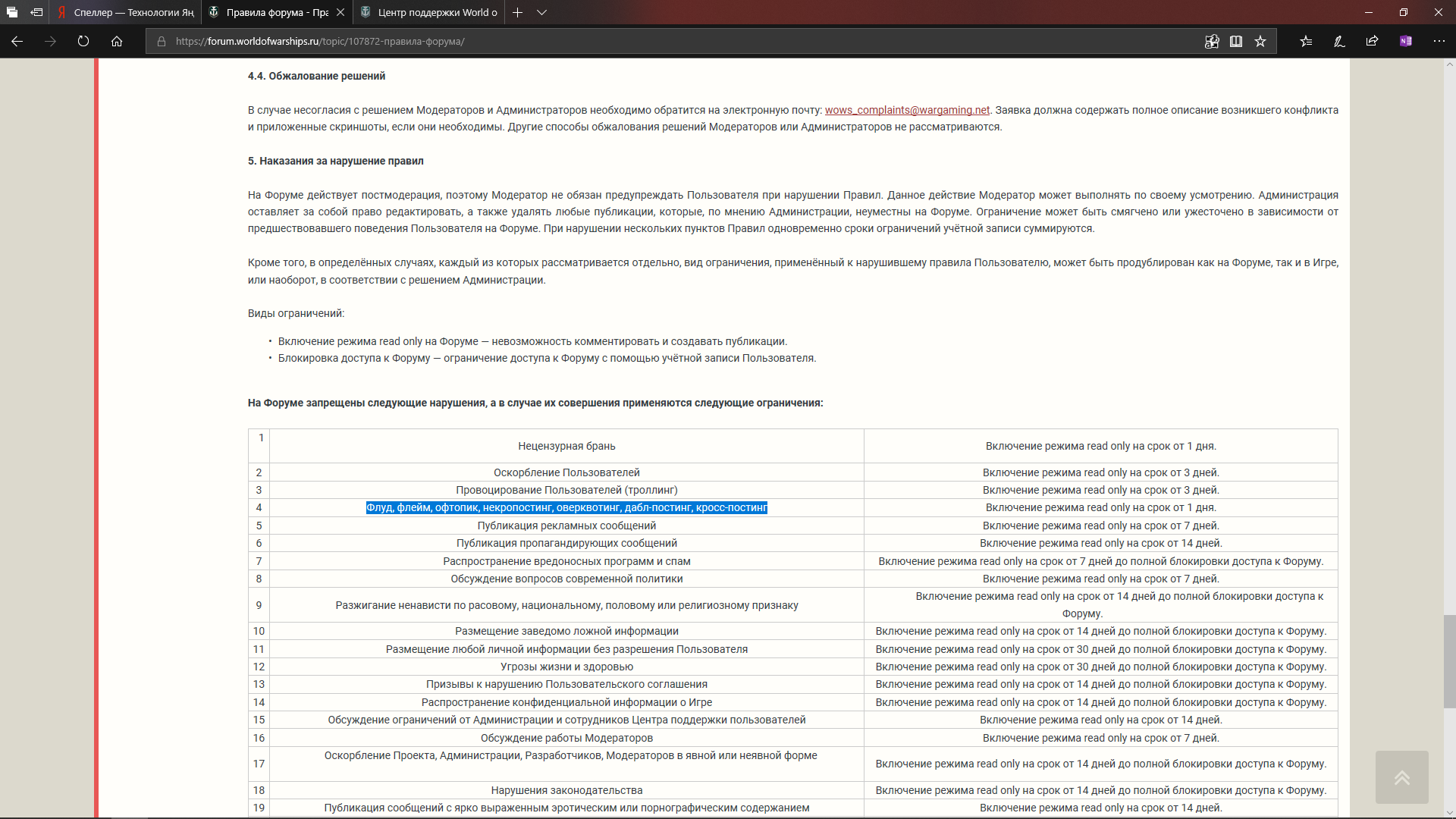Click the scroll-to-top arrow button

(1401, 777)
